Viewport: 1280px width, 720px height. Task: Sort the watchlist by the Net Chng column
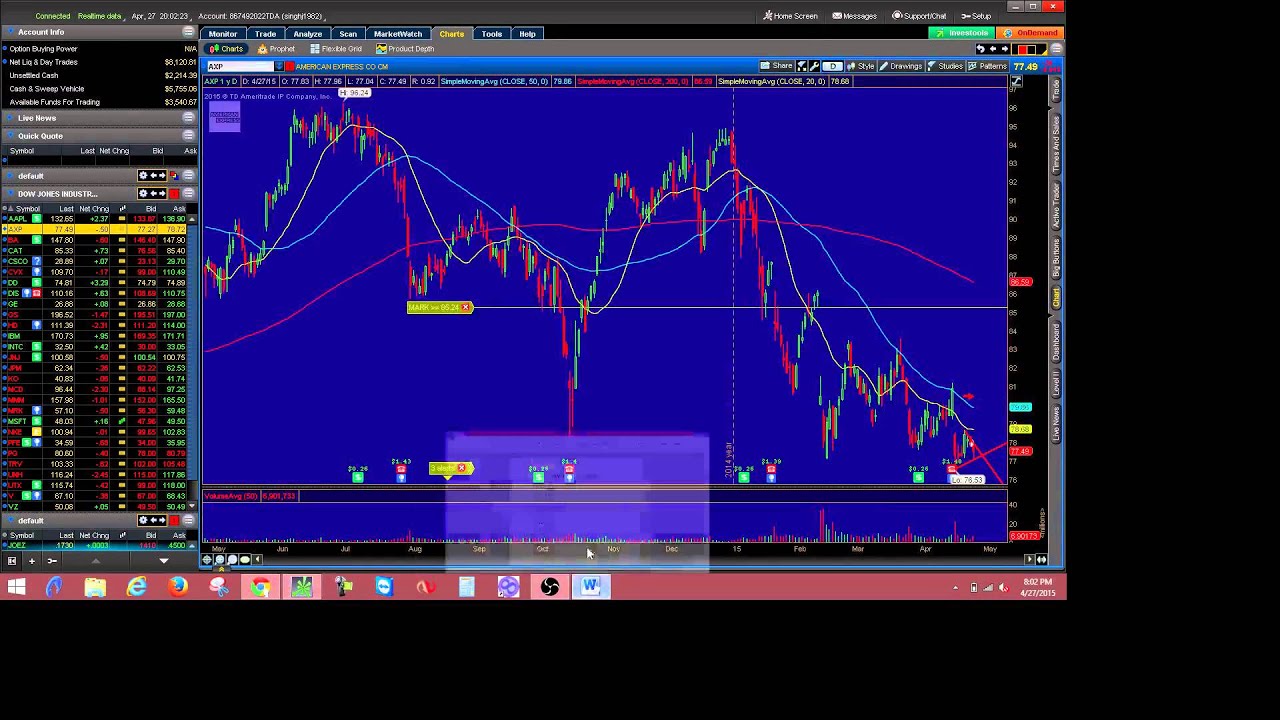(95, 209)
